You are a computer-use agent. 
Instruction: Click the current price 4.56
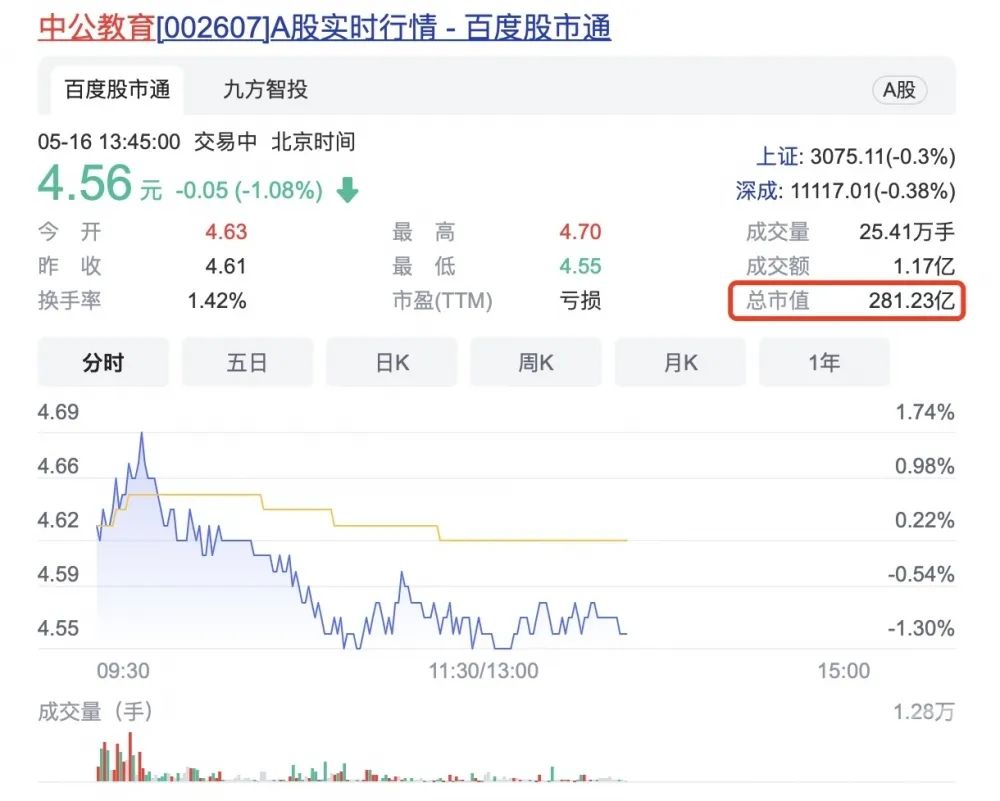(x=85, y=183)
